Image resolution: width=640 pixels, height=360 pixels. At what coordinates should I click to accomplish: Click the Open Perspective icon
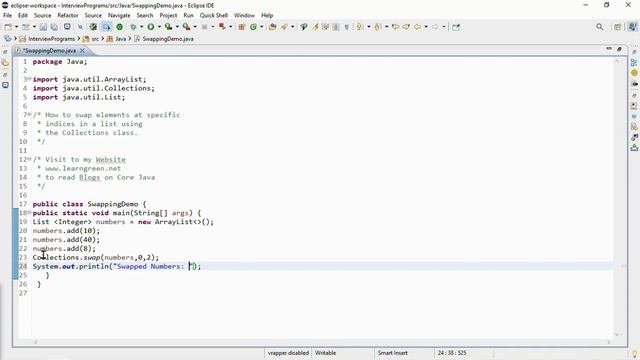coord(618,27)
